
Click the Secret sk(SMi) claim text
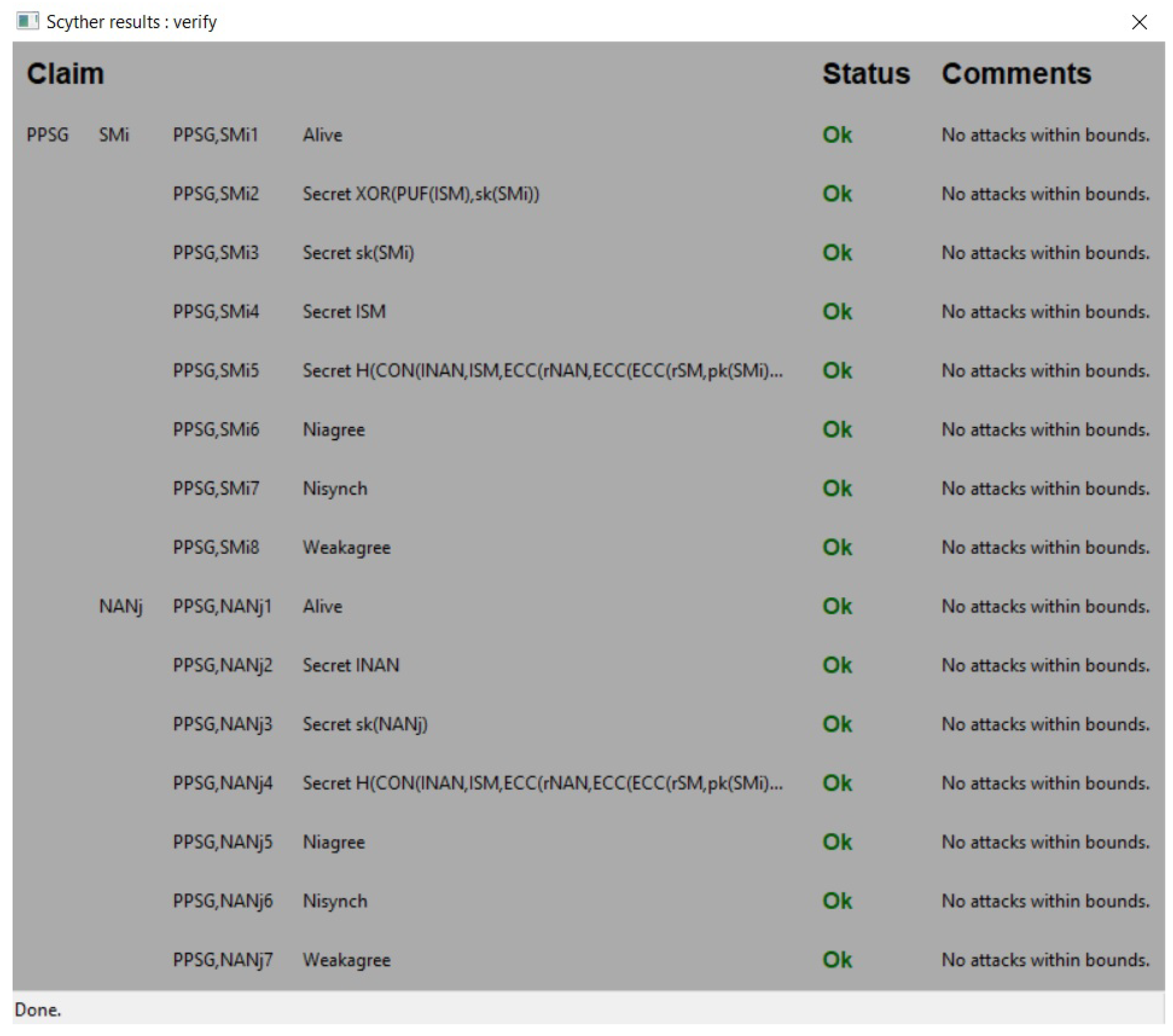click(x=358, y=252)
